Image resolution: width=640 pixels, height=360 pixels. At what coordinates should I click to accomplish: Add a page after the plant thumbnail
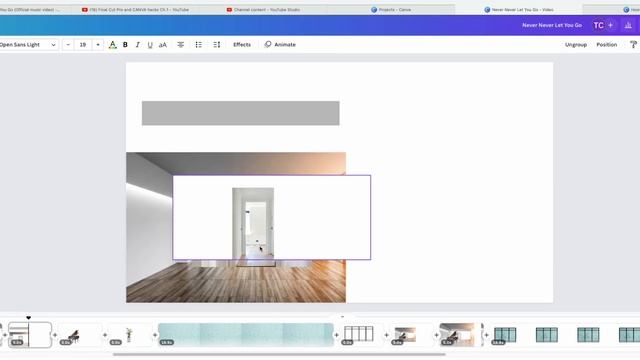coord(155,335)
